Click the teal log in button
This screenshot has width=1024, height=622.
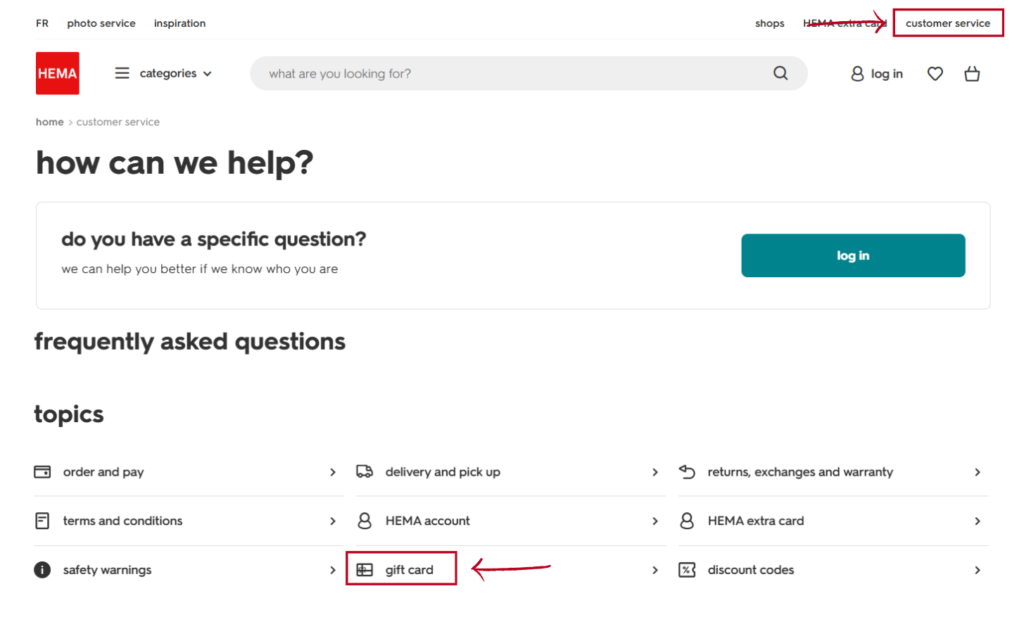[x=853, y=255]
